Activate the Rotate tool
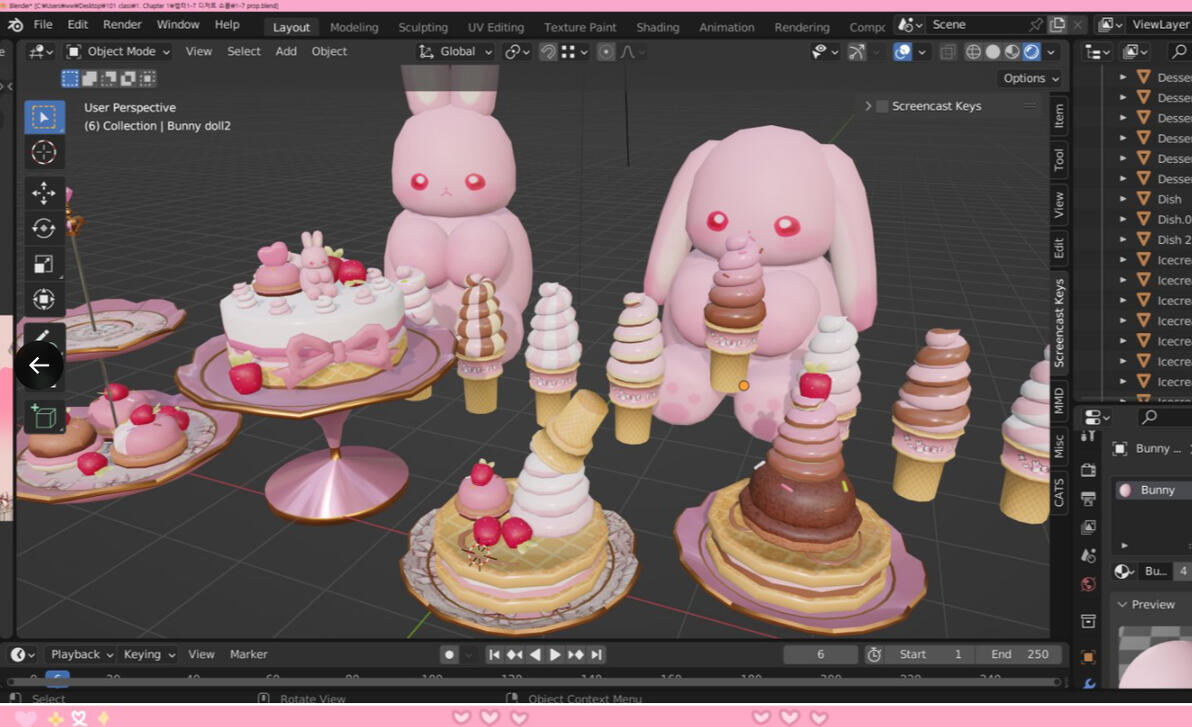 pos(42,228)
